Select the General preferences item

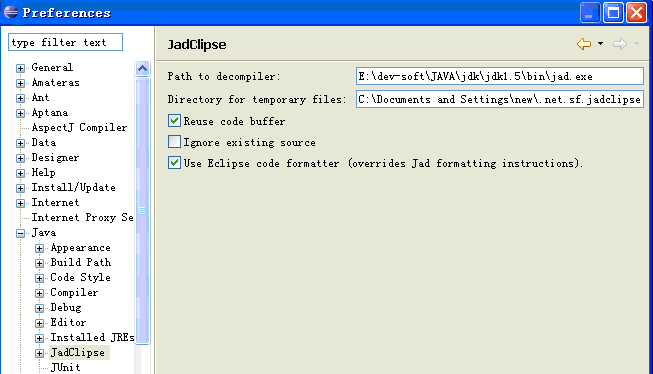(x=52, y=67)
